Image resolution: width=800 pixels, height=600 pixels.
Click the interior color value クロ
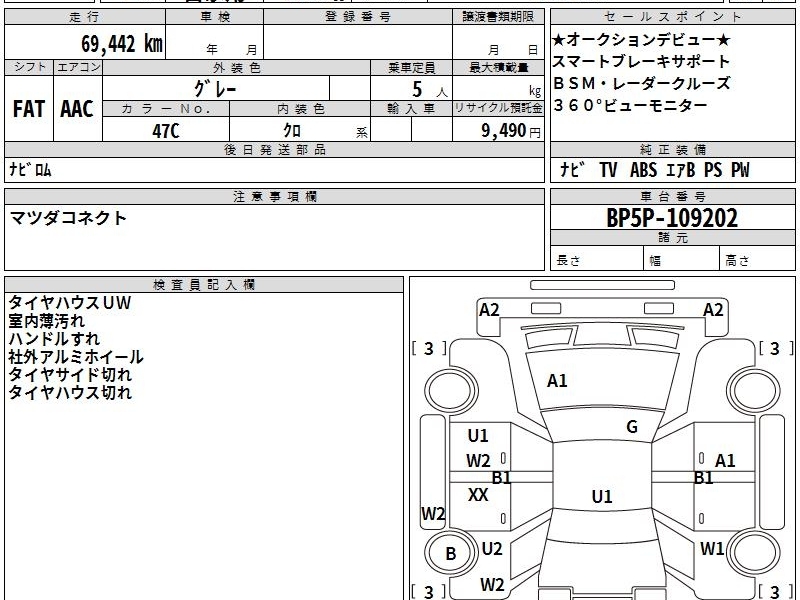292,130
